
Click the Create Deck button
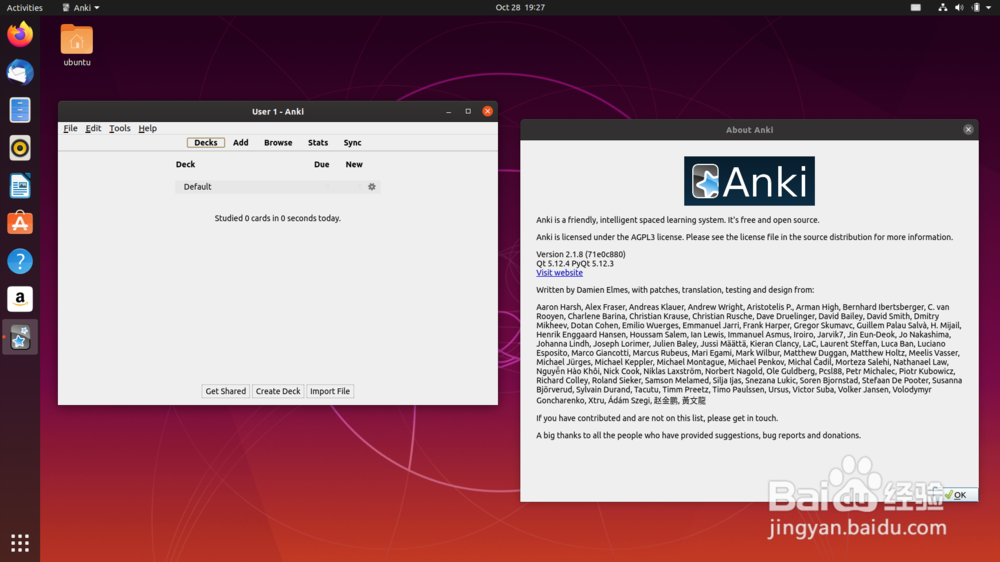click(278, 391)
